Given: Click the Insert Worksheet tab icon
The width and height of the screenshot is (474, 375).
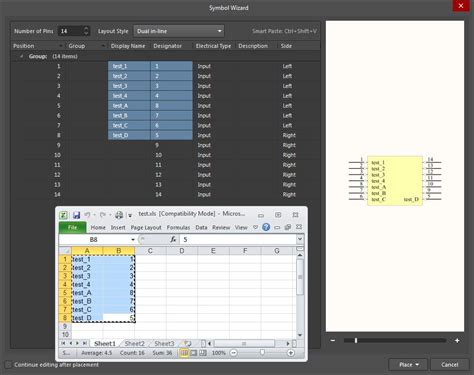Looking at the screenshot, I should pyautogui.click(x=188, y=343).
